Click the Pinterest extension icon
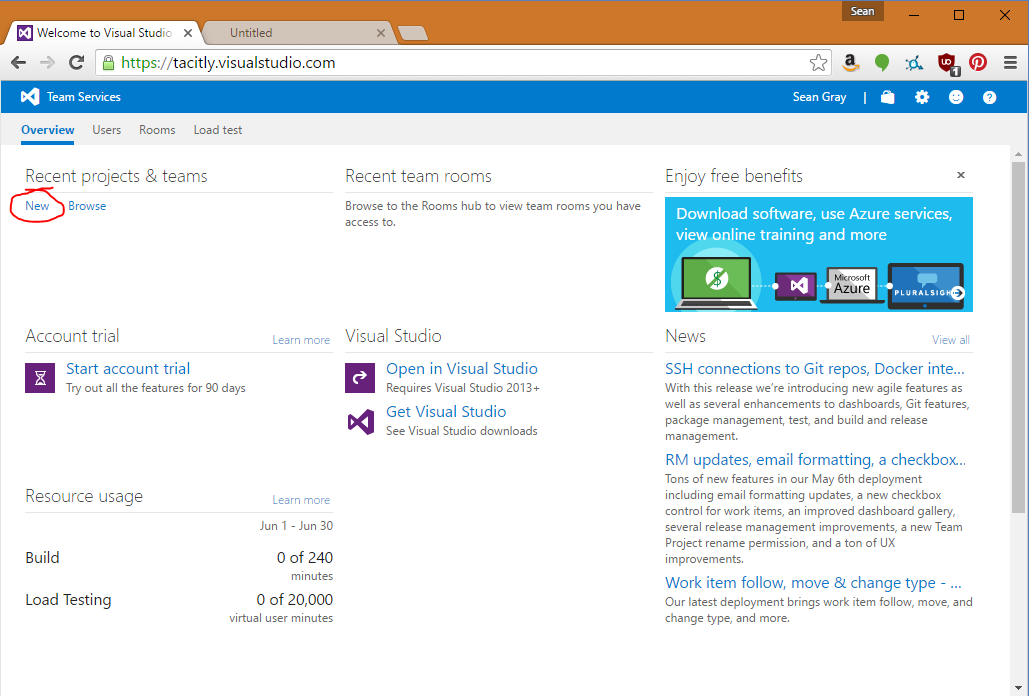1029x696 pixels. click(x=978, y=63)
